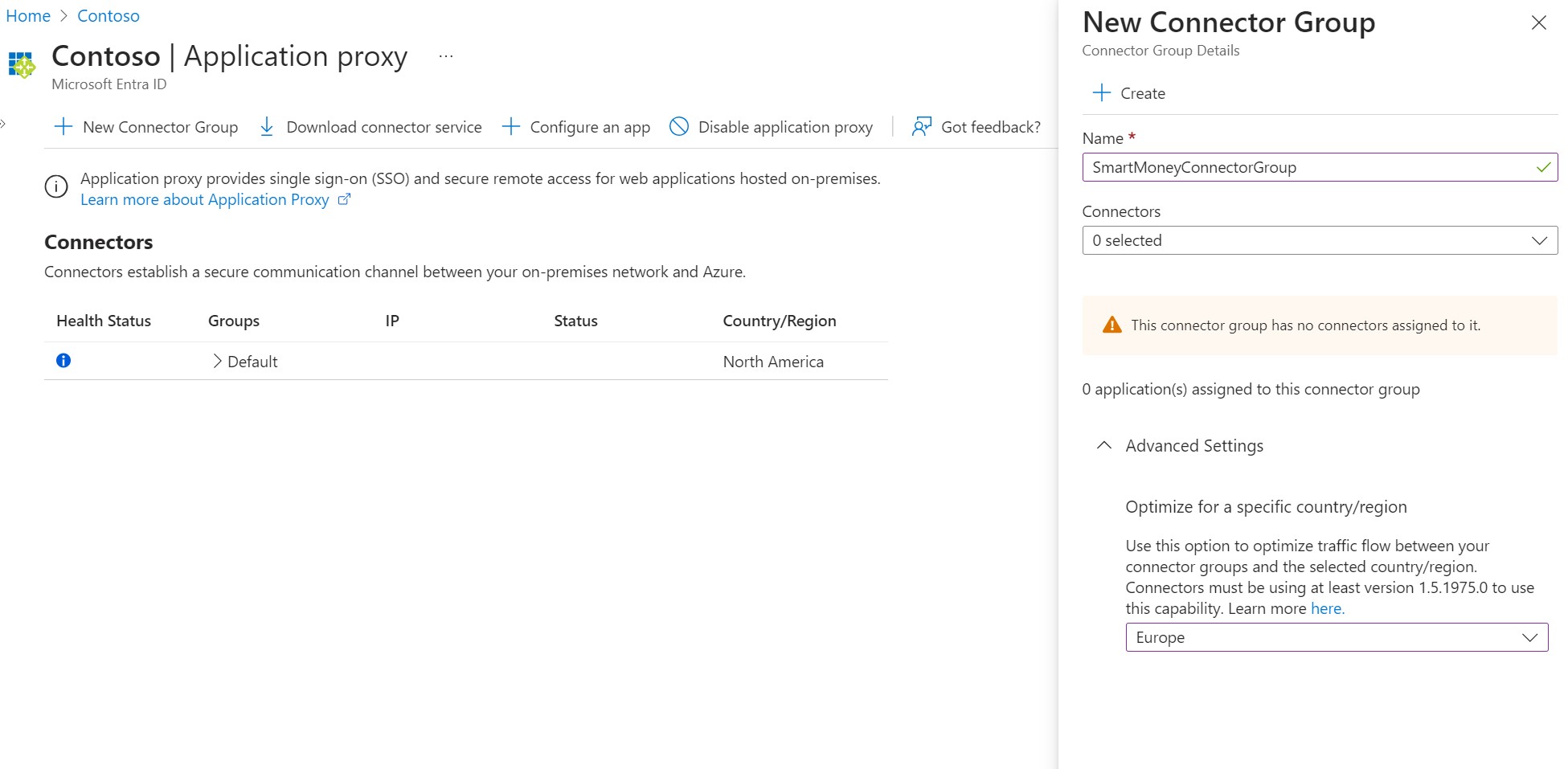The image size is (1568, 769).
Task: Click the Microsoft Entra ID subtitle
Action: tap(109, 84)
